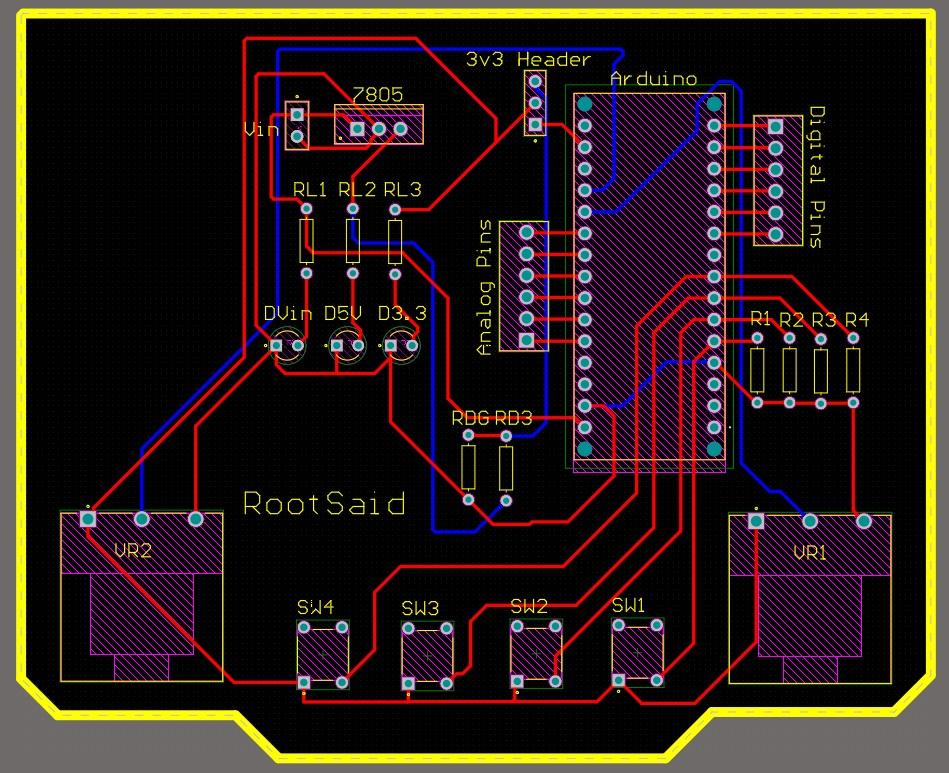Click the R4 resistor body
949x773 pixels.
pos(853,370)
